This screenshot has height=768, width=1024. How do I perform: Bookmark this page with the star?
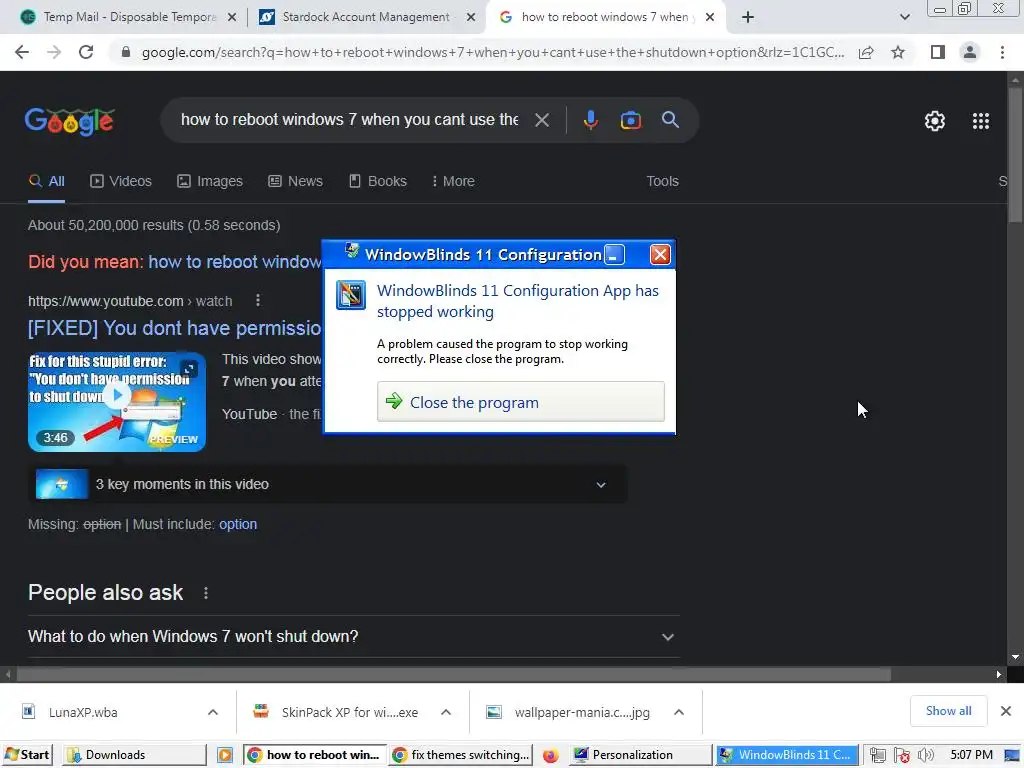tap(898, 52)
